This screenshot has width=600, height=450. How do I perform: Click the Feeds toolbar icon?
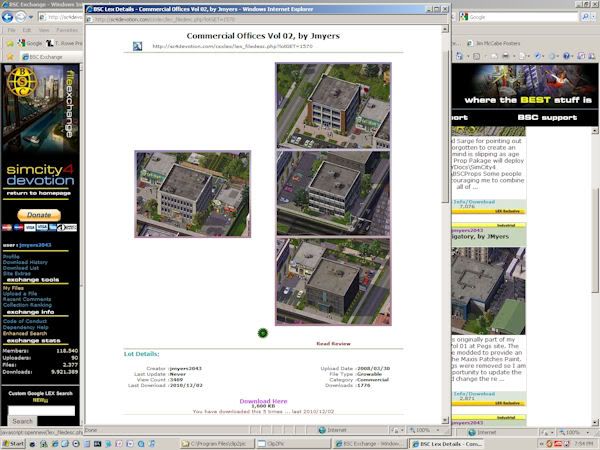click(x=476, y=56)
